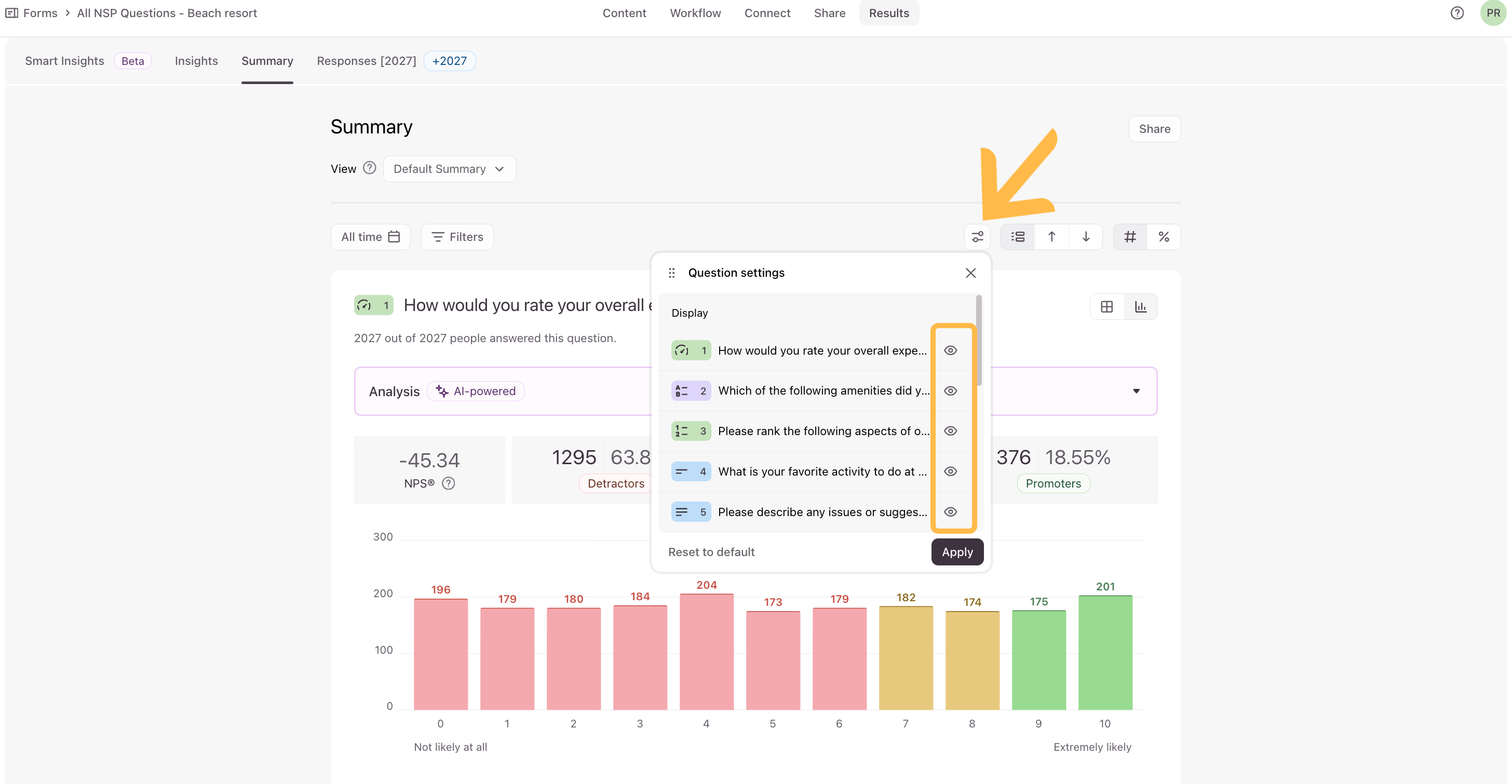1512x784 pixels.
Task: Open the Workflow top menu tab
Action: click(x=695, y=13)
